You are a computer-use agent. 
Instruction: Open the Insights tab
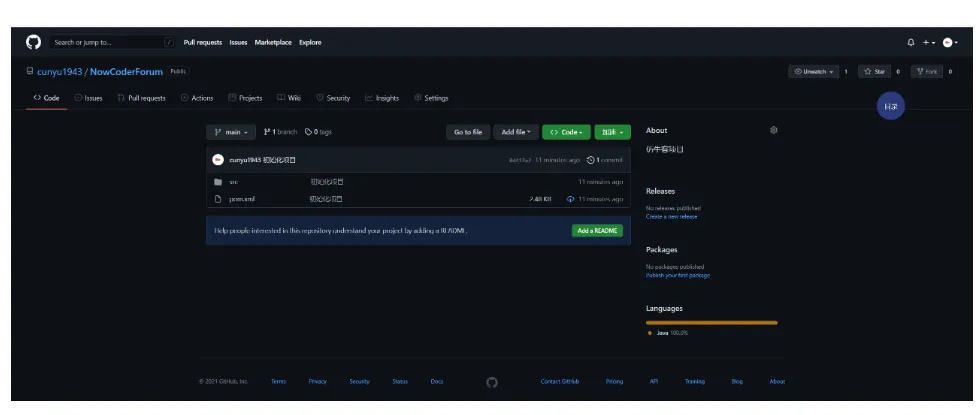(382, 98)
